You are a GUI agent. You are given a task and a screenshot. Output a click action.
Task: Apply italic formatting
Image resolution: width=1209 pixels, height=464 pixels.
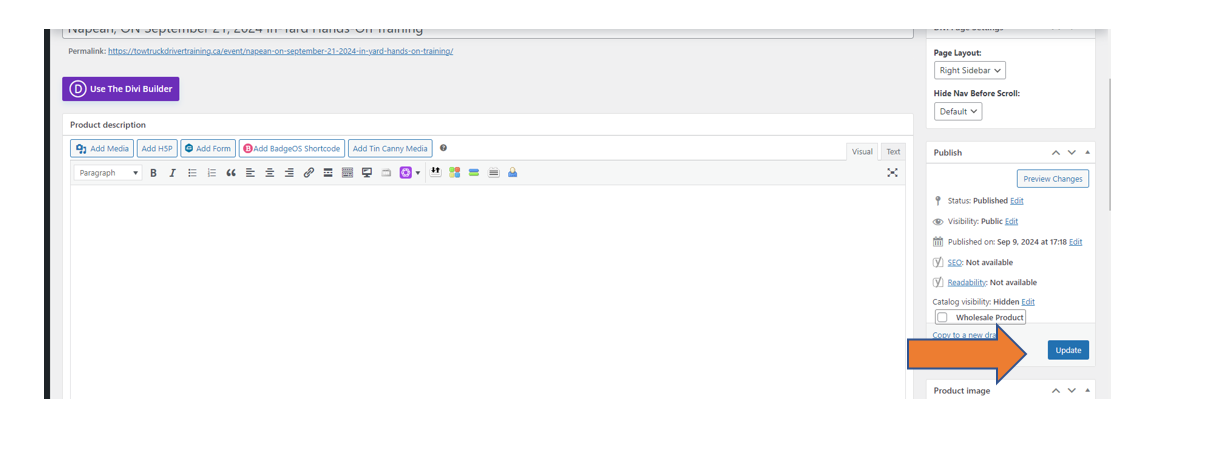(x=172, y=173)
